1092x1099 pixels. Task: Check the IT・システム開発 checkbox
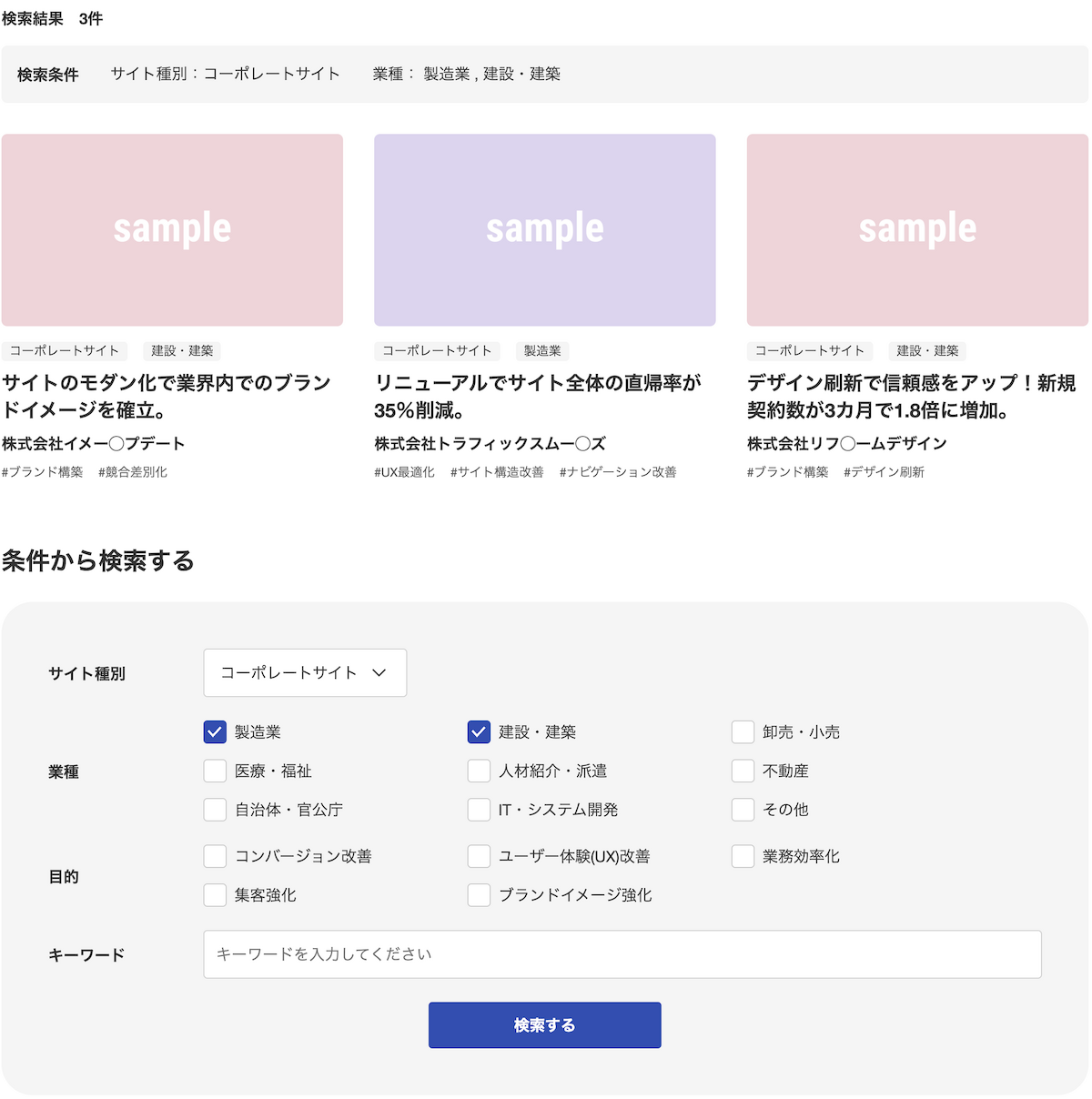tap(479, 810)
